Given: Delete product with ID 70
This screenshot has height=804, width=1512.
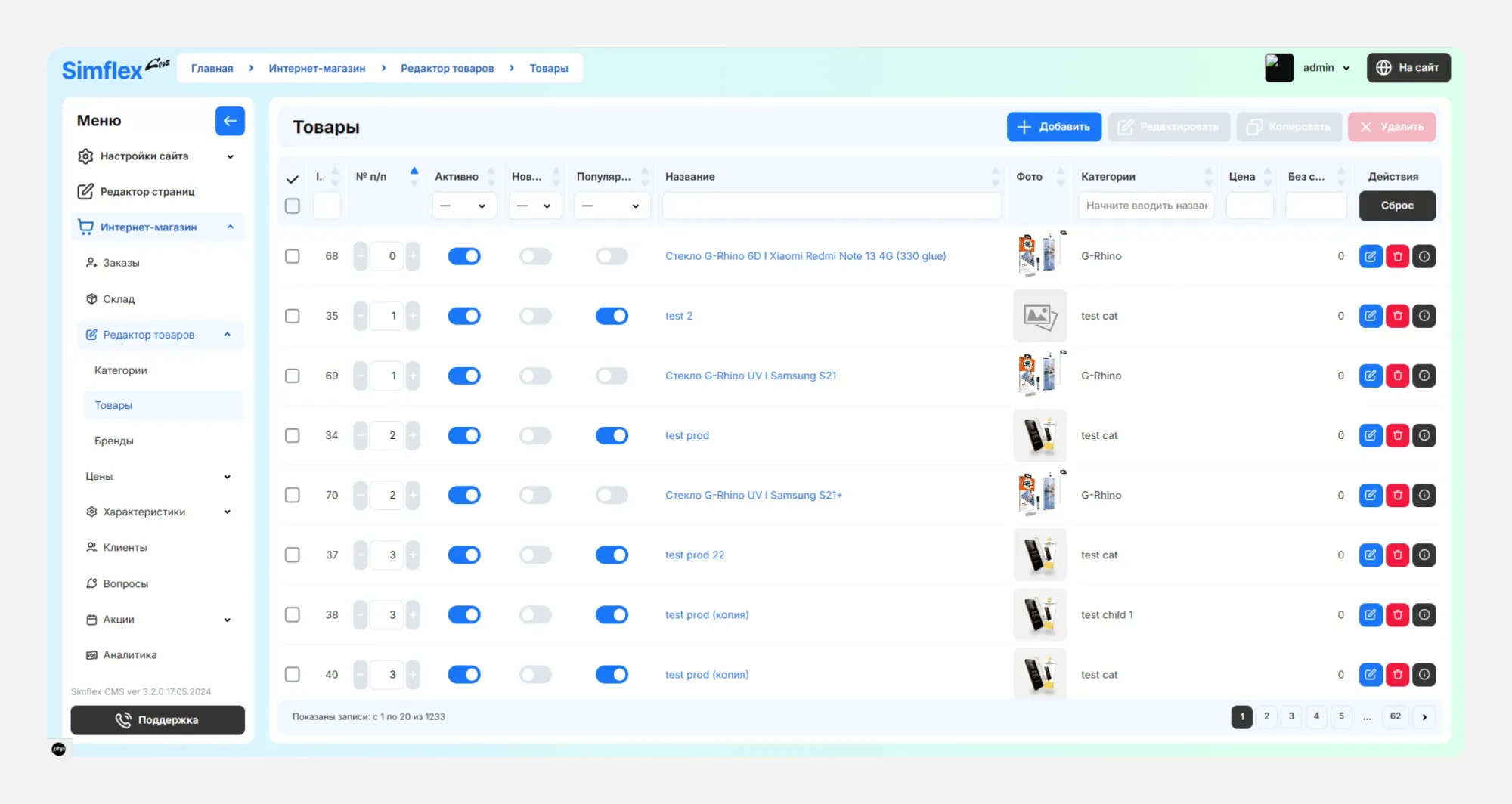Looking at the screenshot, I should pyautogui.click(x=1398, y=495).
